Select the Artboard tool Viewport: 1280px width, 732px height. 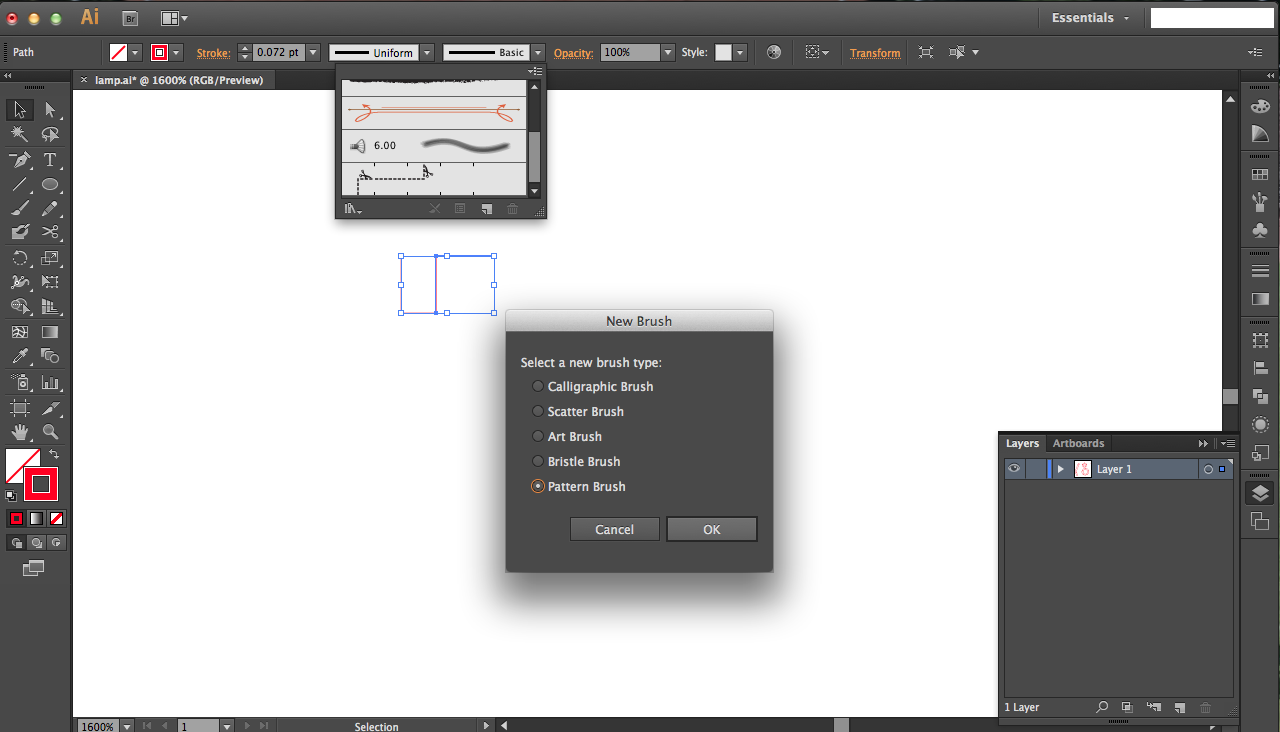20,408
